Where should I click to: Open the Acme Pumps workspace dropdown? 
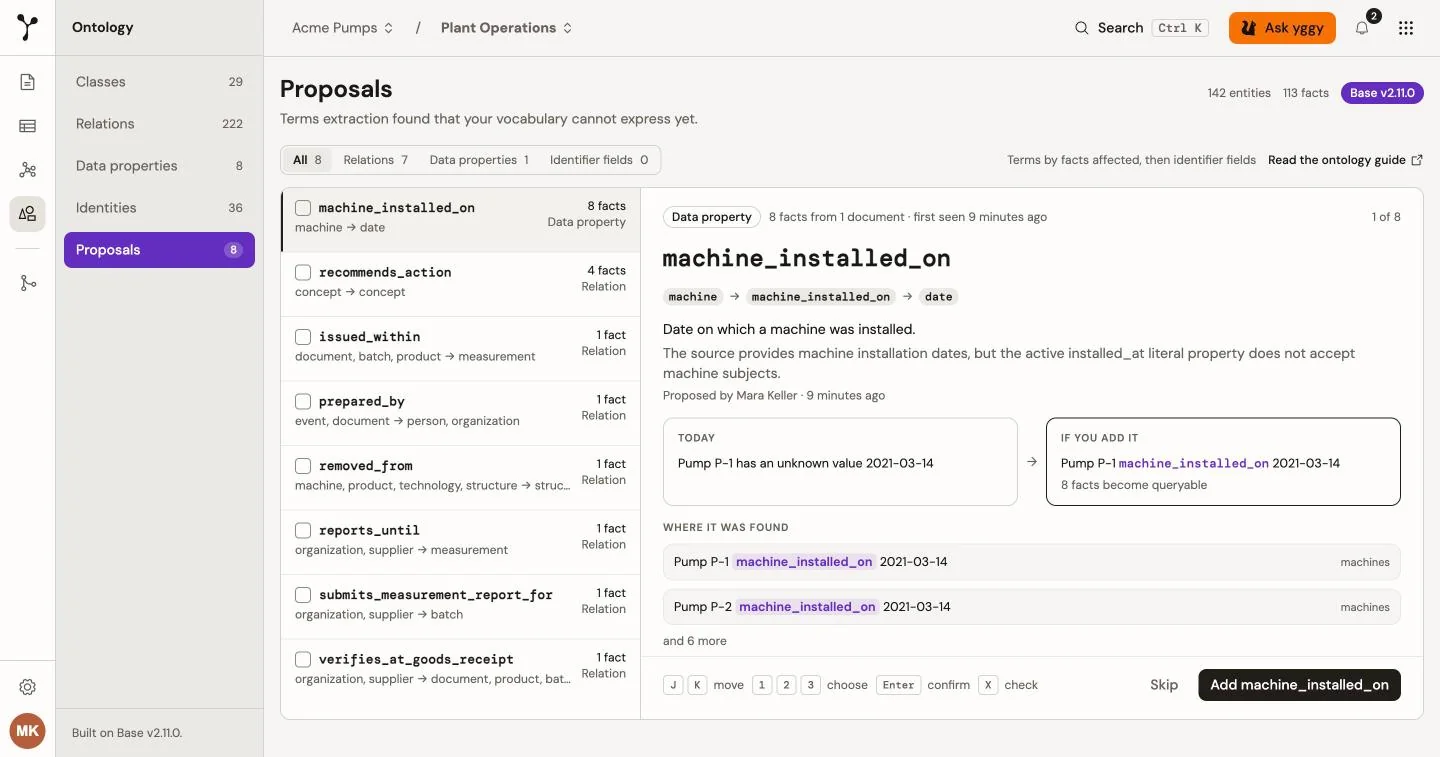click(342, 28)
